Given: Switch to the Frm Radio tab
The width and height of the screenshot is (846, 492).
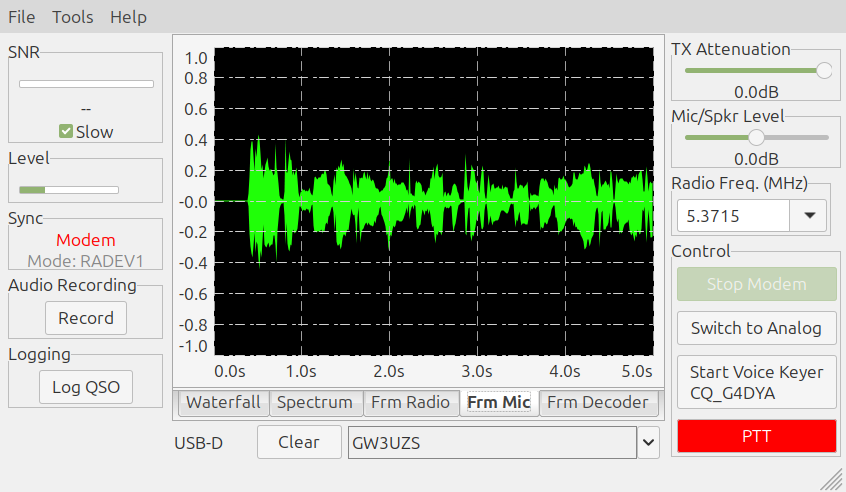Looking at the screenshot, I should (411, 402).
